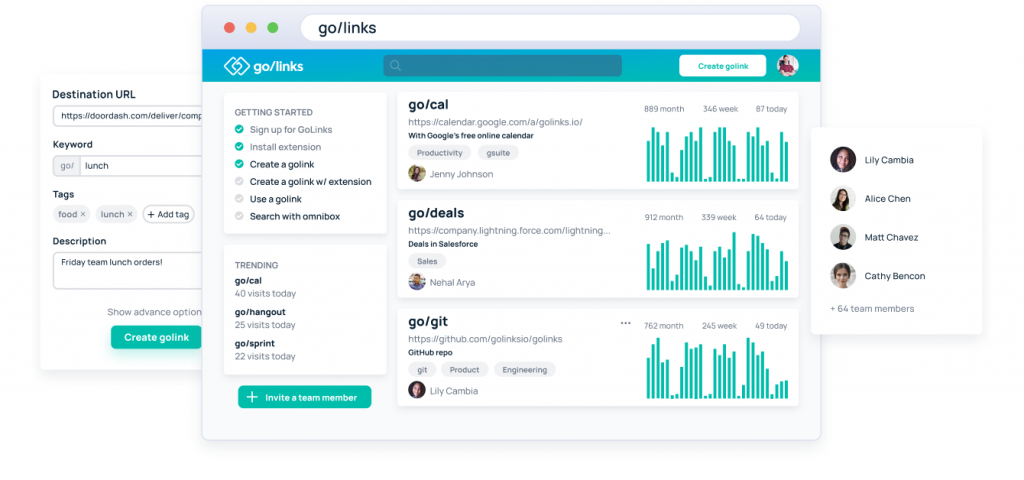Check Create a golink w/ extension step
The width and height of the screenshot is (1024, 480).
click(x=239, y=182)
